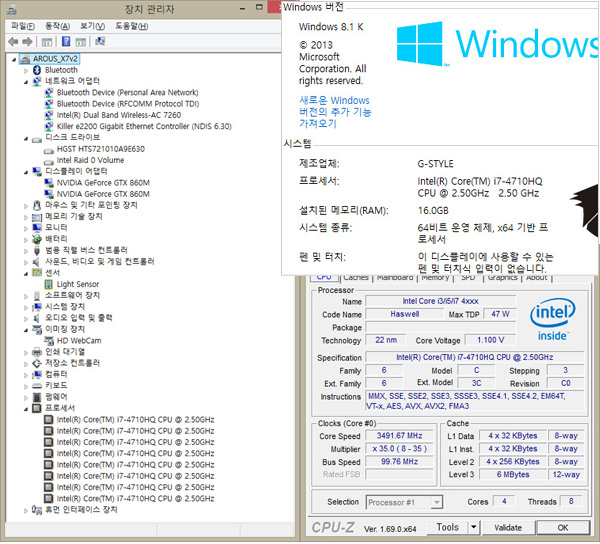600x544 pixels.
Task: Click the storage controller icon beside 저장소 컨트롤러
Action: coord(37,363)
